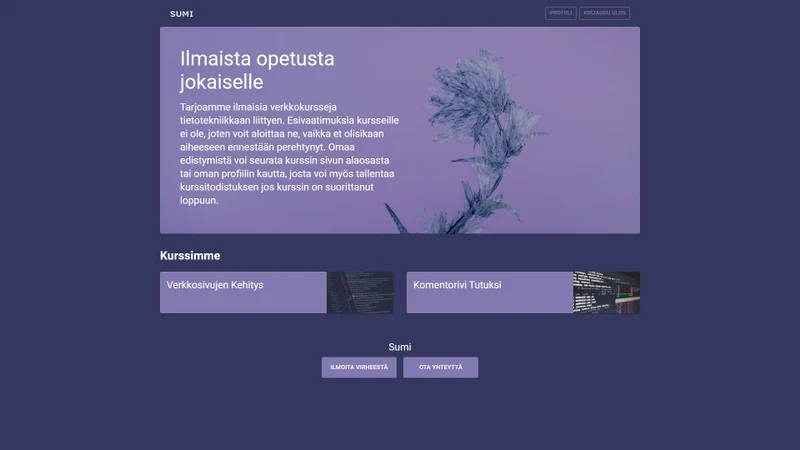This screenshot has height=450, width=800.
Task: Click empty area of Verkkosivujen Kehitys card
Action: pos(243,303)
